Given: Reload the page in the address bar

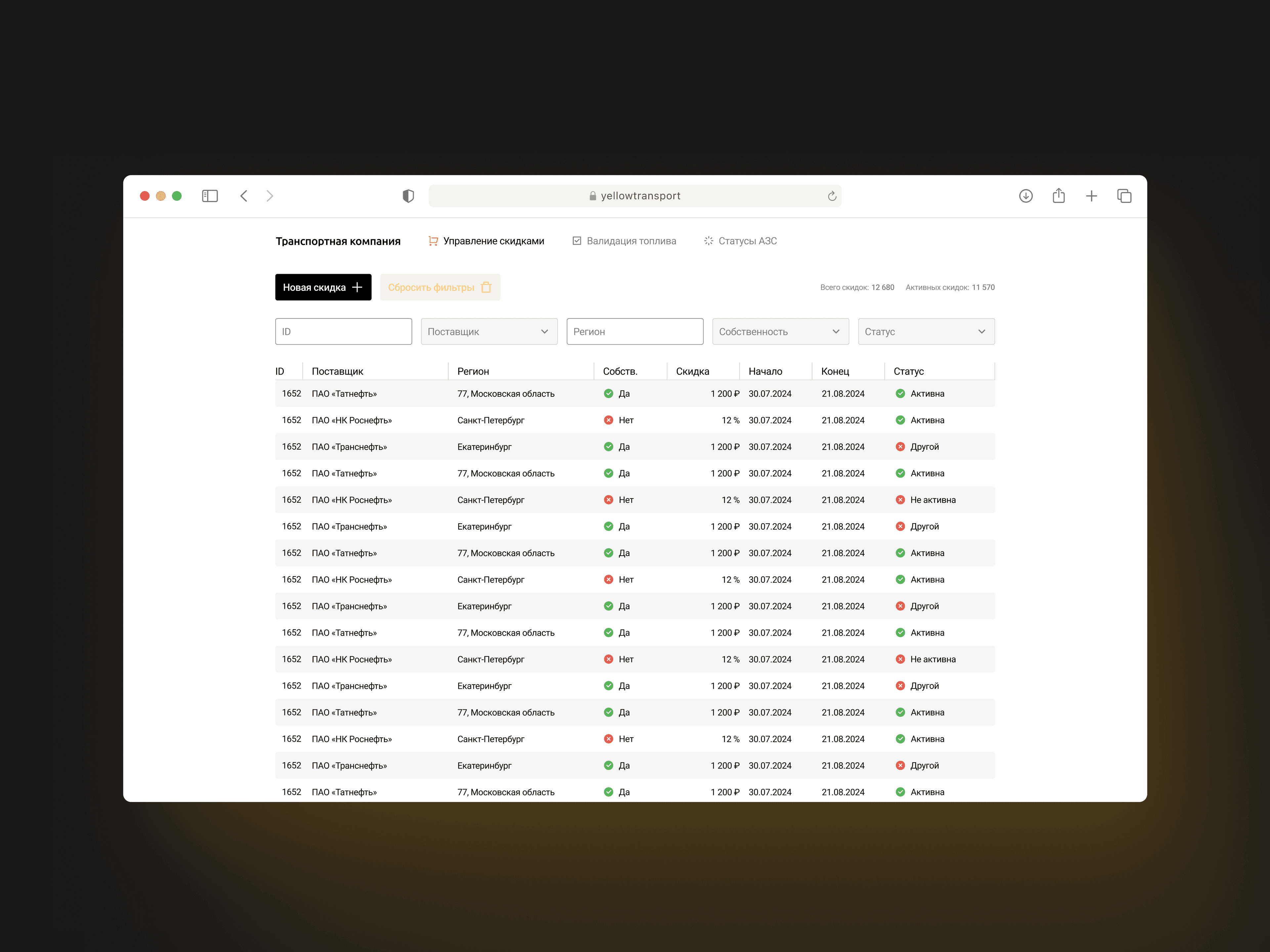Looking at the screenshot, I should (x=831, y=196).
